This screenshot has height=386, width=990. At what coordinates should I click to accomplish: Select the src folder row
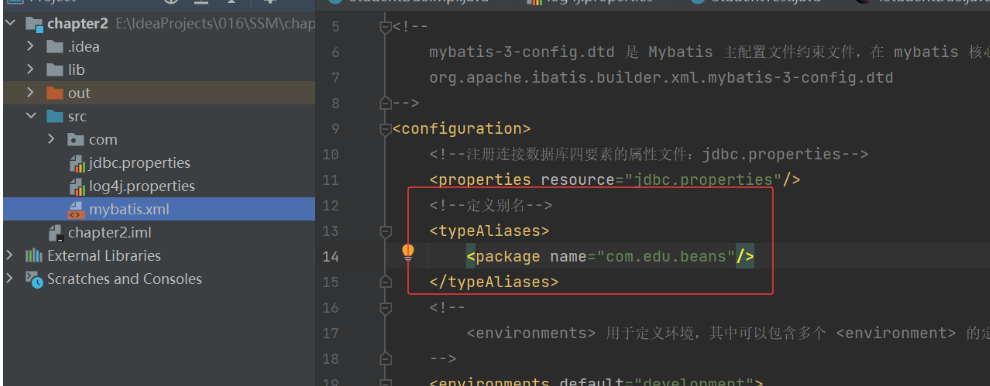coord(159,116)
